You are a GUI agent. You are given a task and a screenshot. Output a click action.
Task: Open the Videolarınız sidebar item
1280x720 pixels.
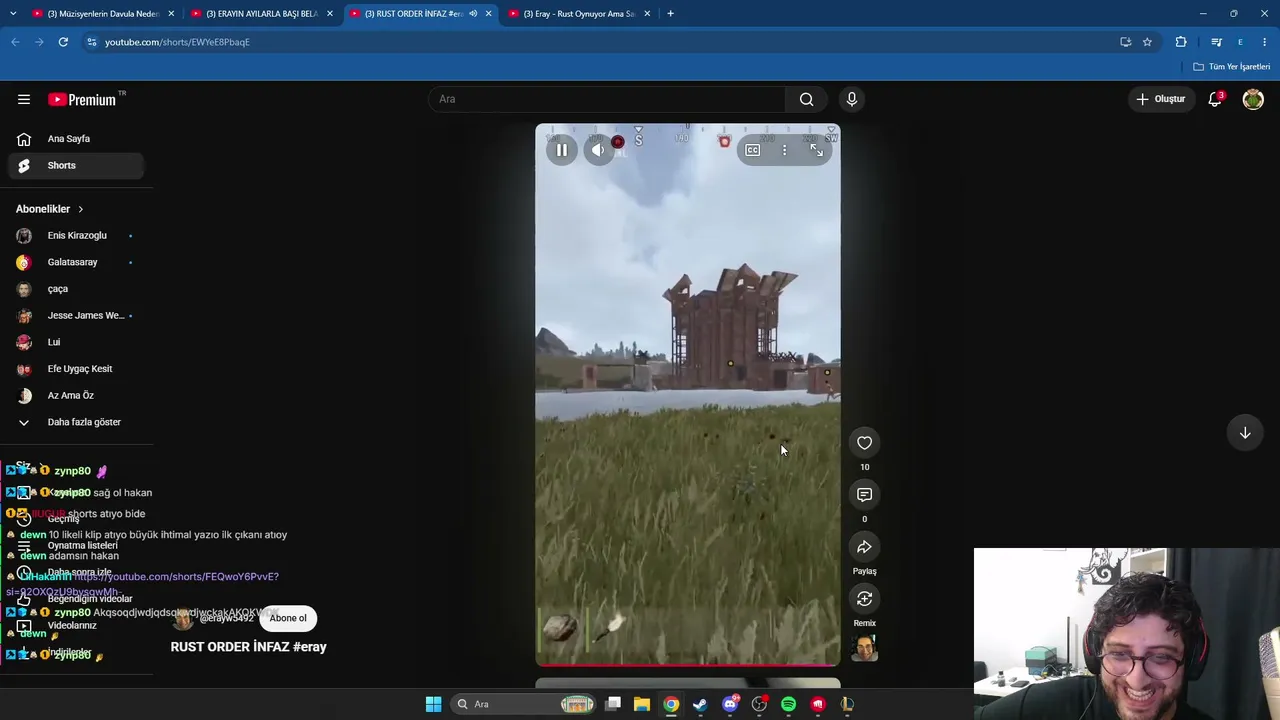coord(76,626)
